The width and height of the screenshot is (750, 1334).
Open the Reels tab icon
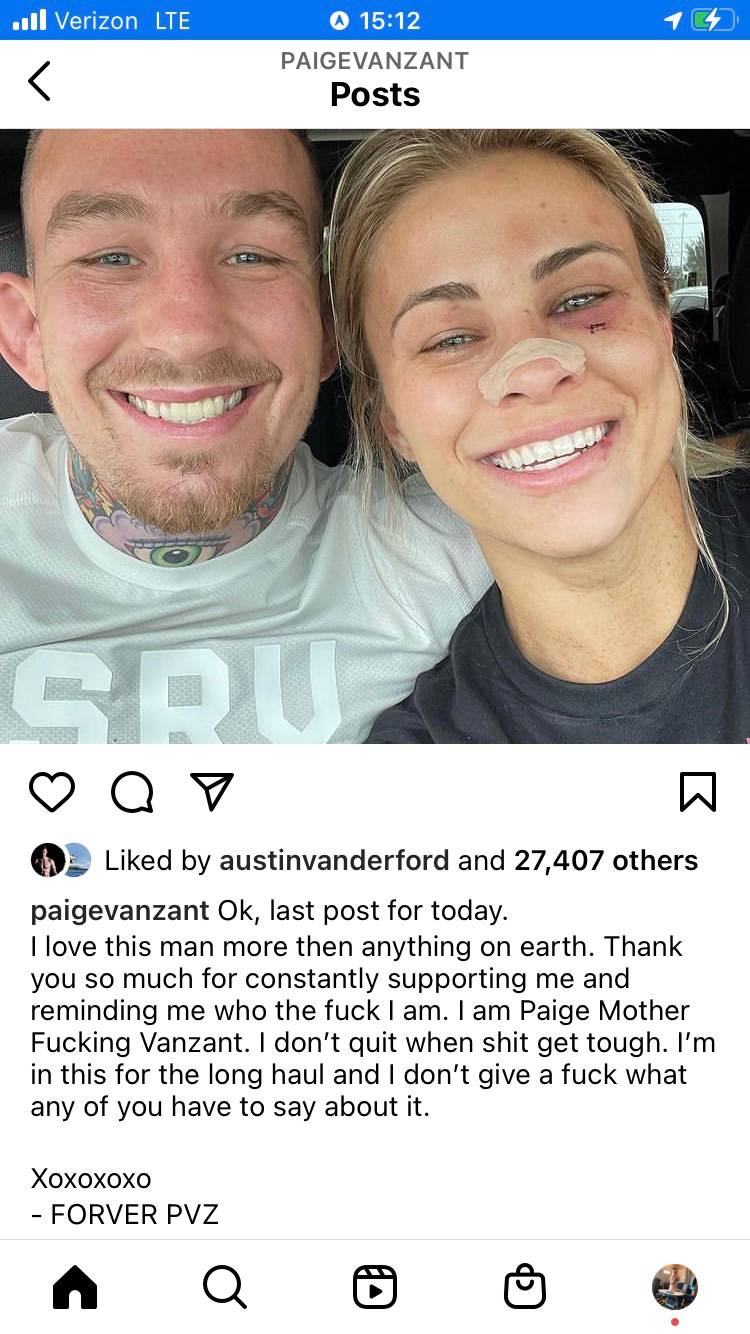[375, 1287]
